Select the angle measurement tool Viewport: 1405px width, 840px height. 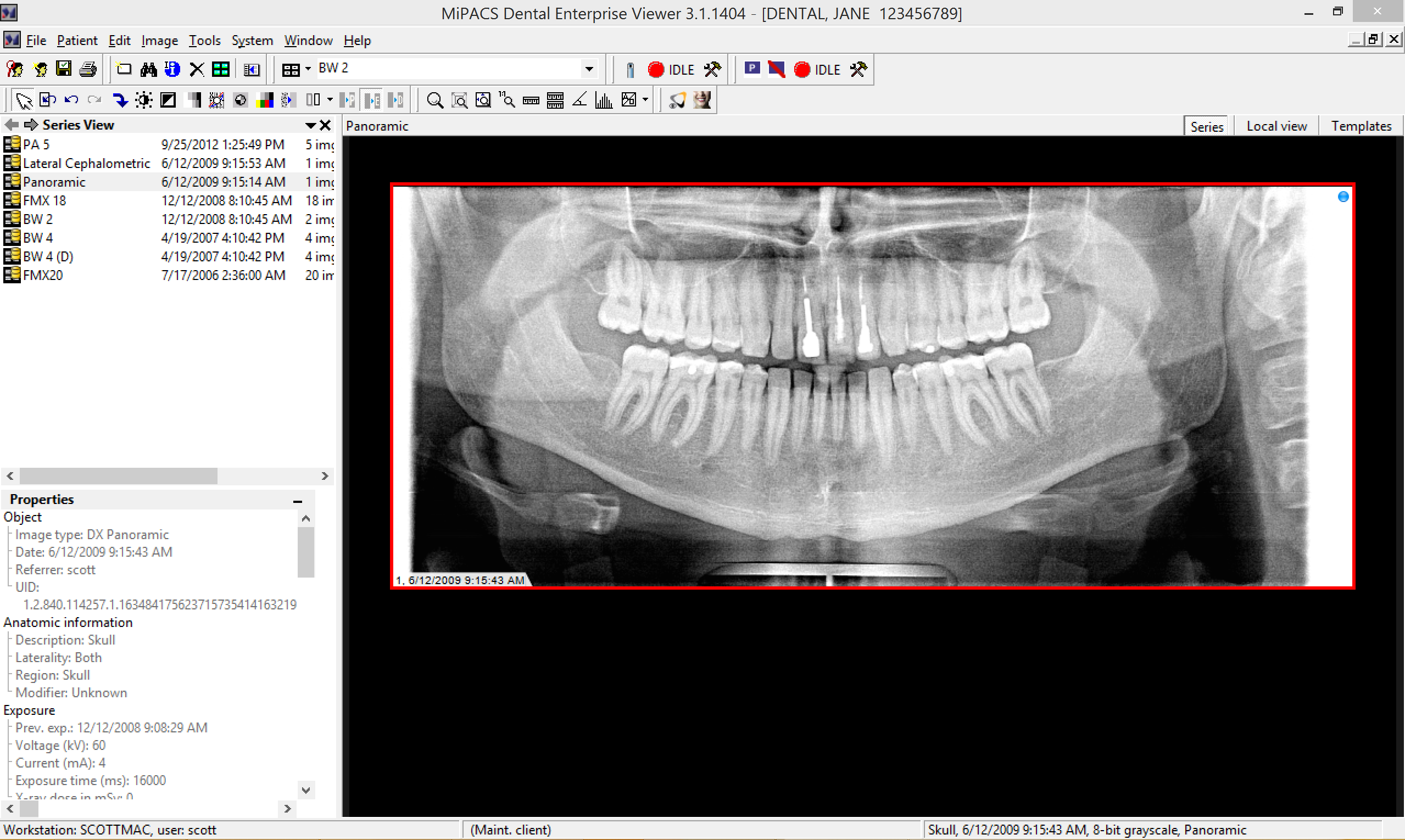point(579,100)
